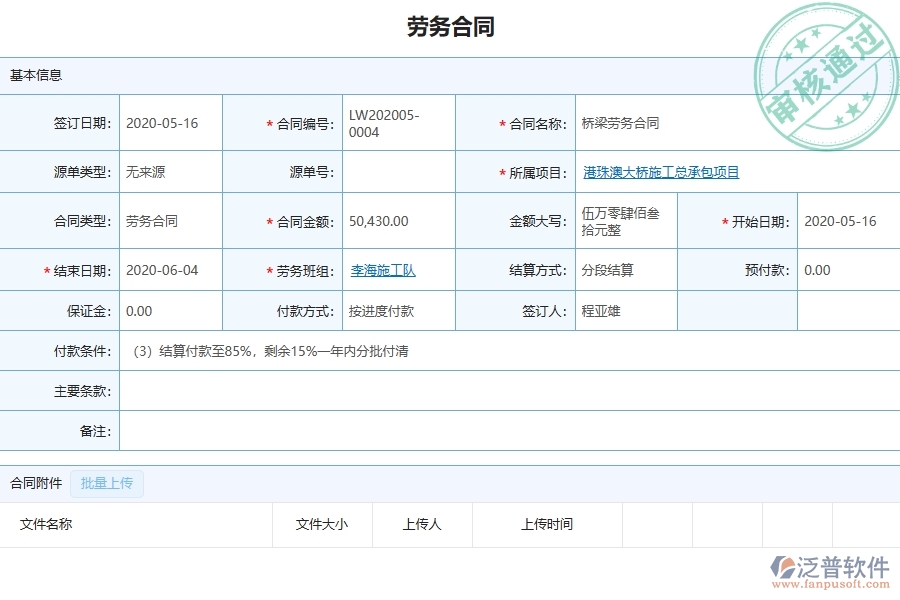Open the 港珠澳大桥施工总承包项目 project link
Viewport: 900px width, 600px height.
(662, 172)
